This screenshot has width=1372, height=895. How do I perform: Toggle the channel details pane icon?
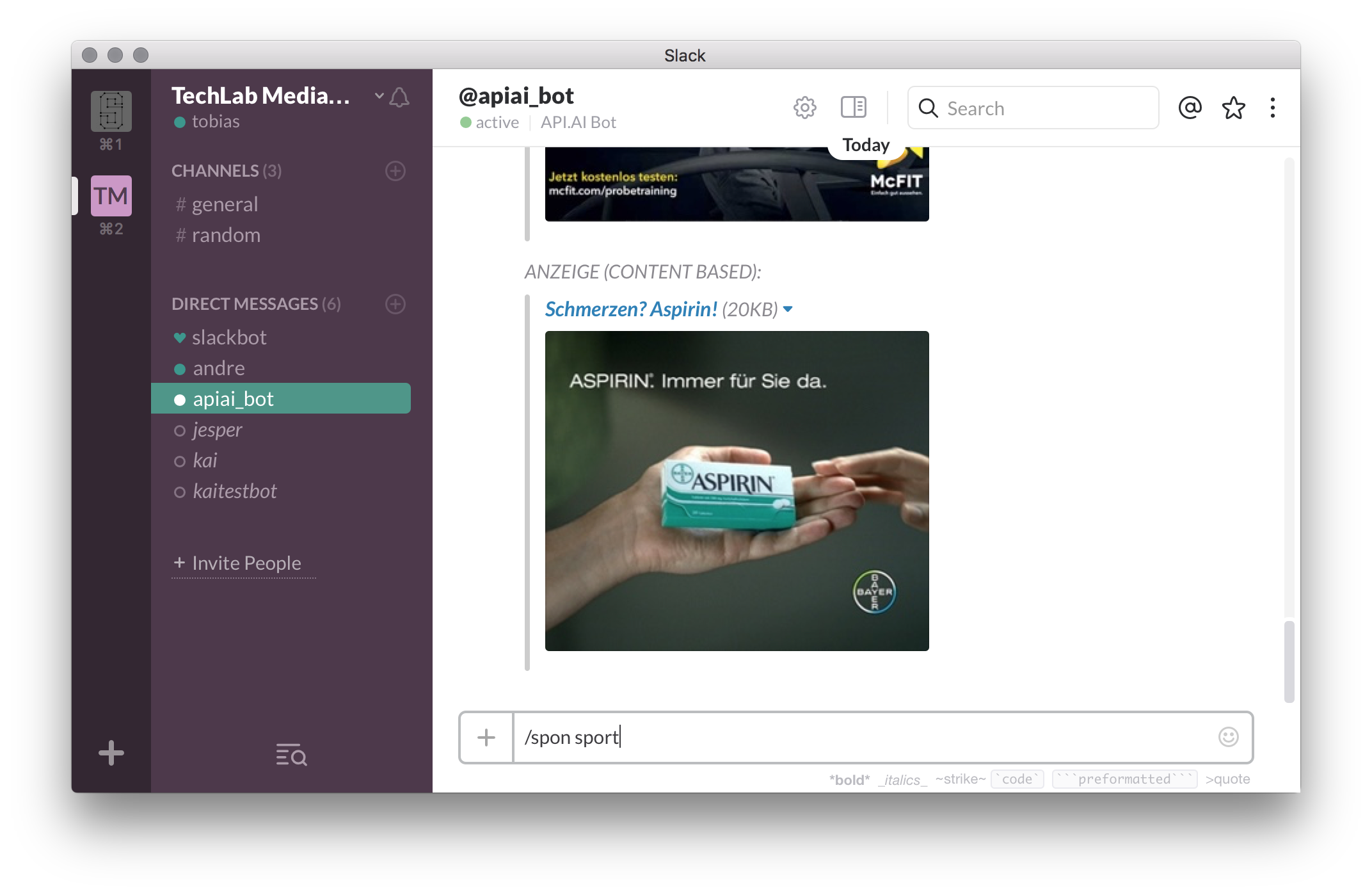(854, 108)
